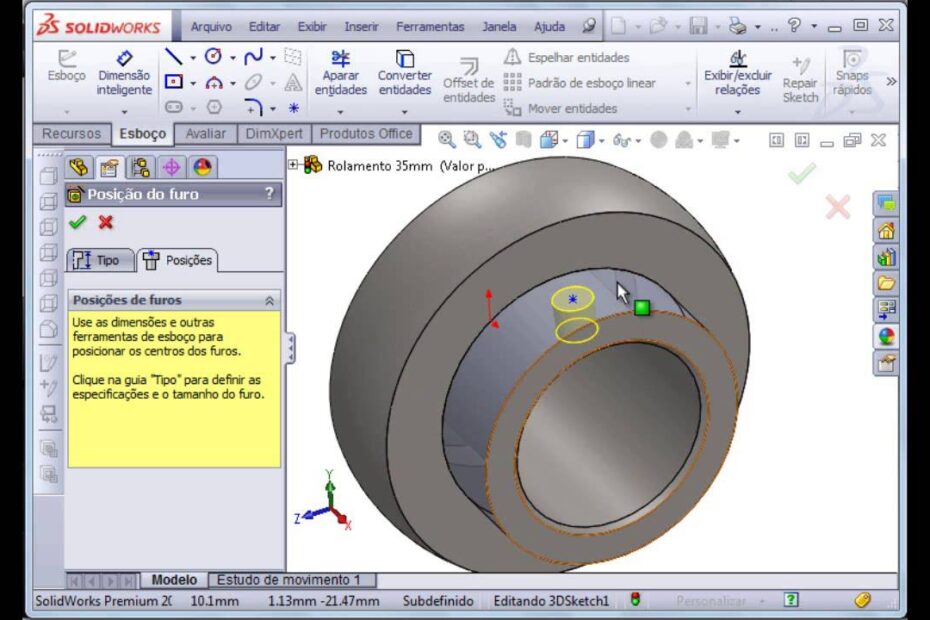Select the Line sketch tool

pyautogui.click(x=173, y=57)
